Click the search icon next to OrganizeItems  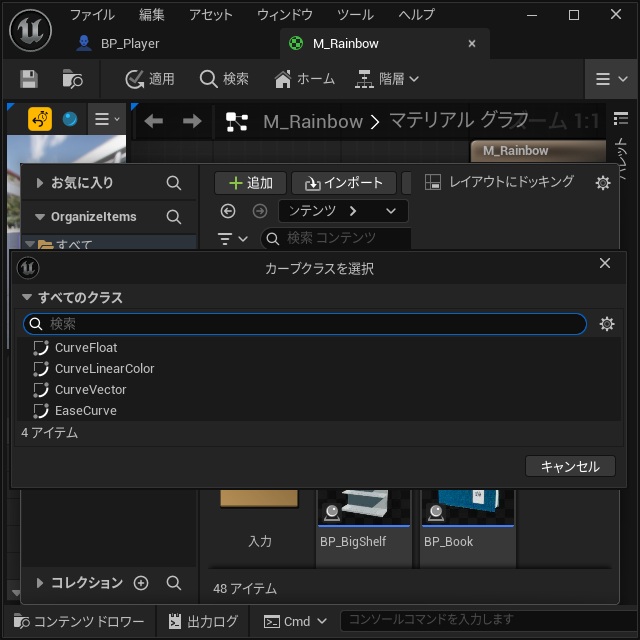click(x=173, y=216)
